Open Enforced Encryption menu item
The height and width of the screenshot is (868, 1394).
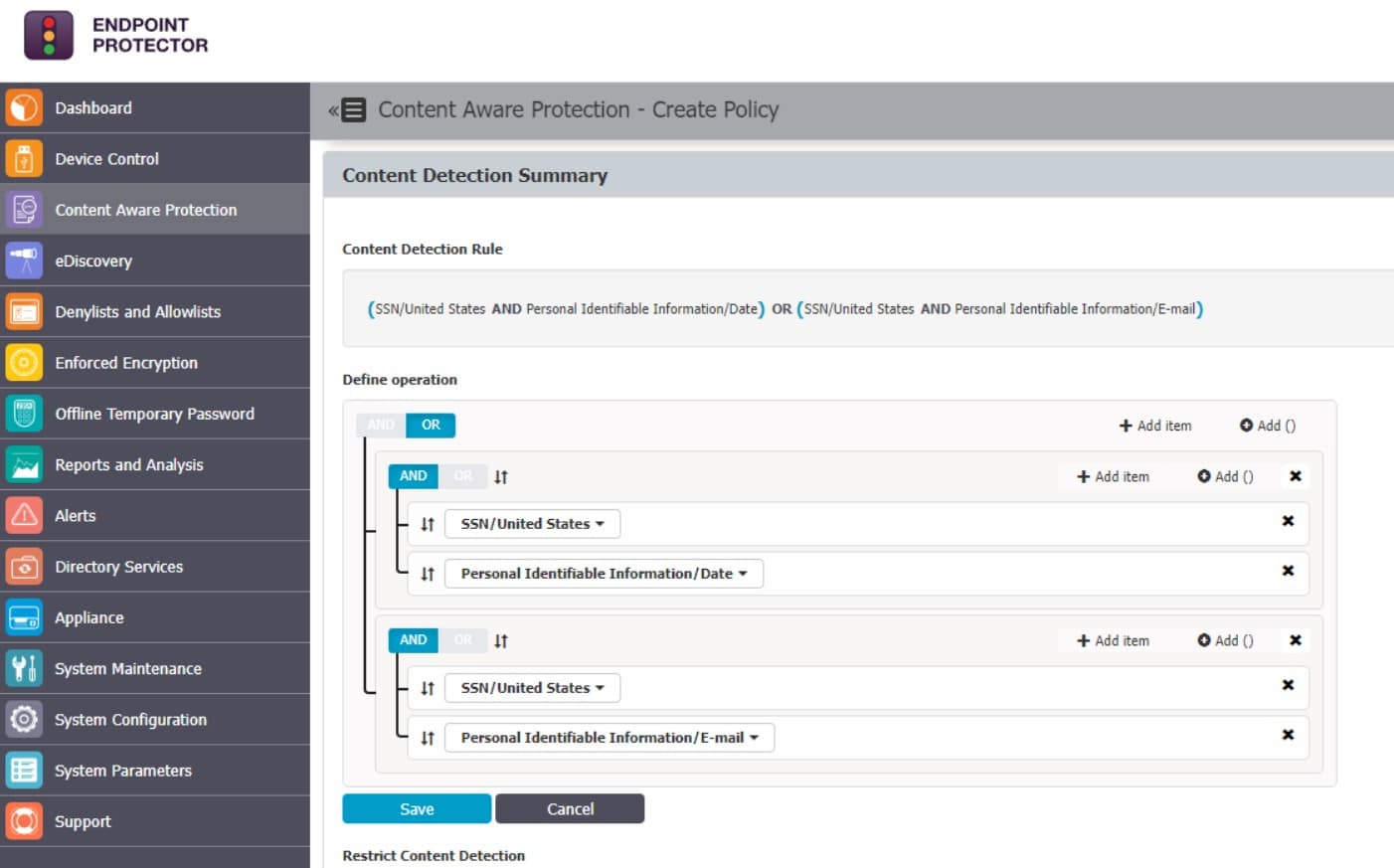click(x=155, y=363)
